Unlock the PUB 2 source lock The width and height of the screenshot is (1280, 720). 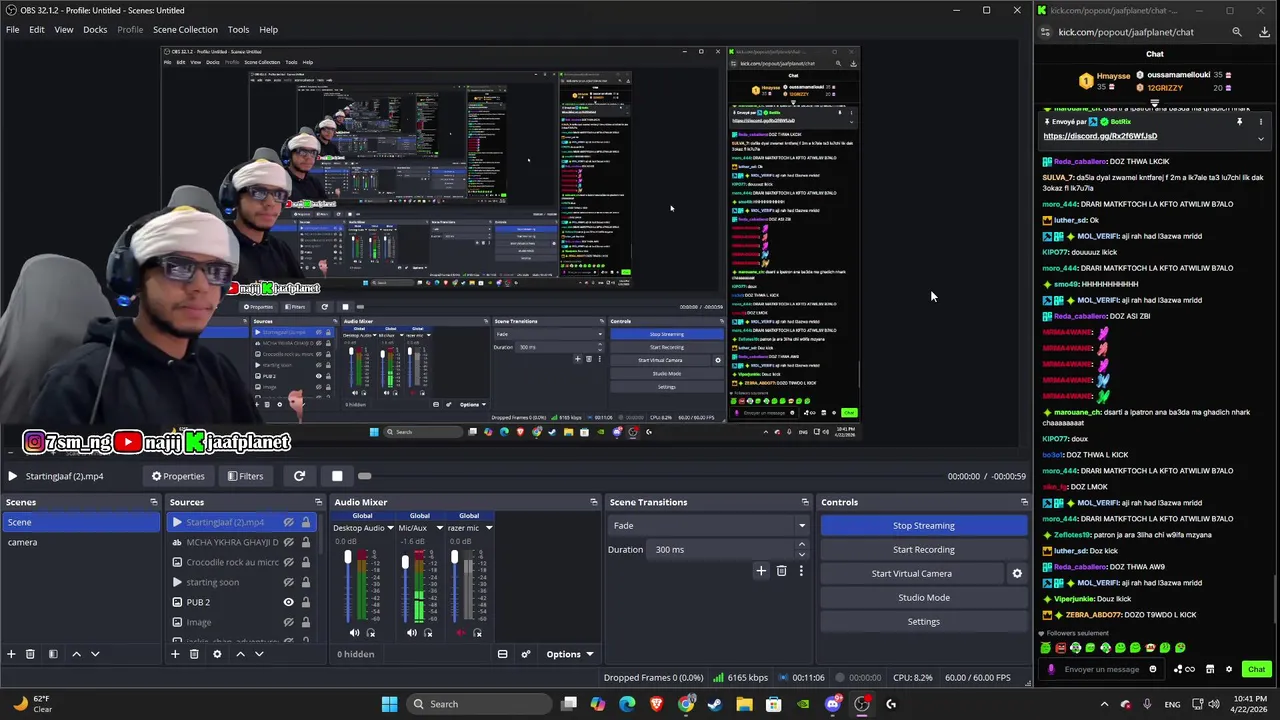[x=305, y=602]
